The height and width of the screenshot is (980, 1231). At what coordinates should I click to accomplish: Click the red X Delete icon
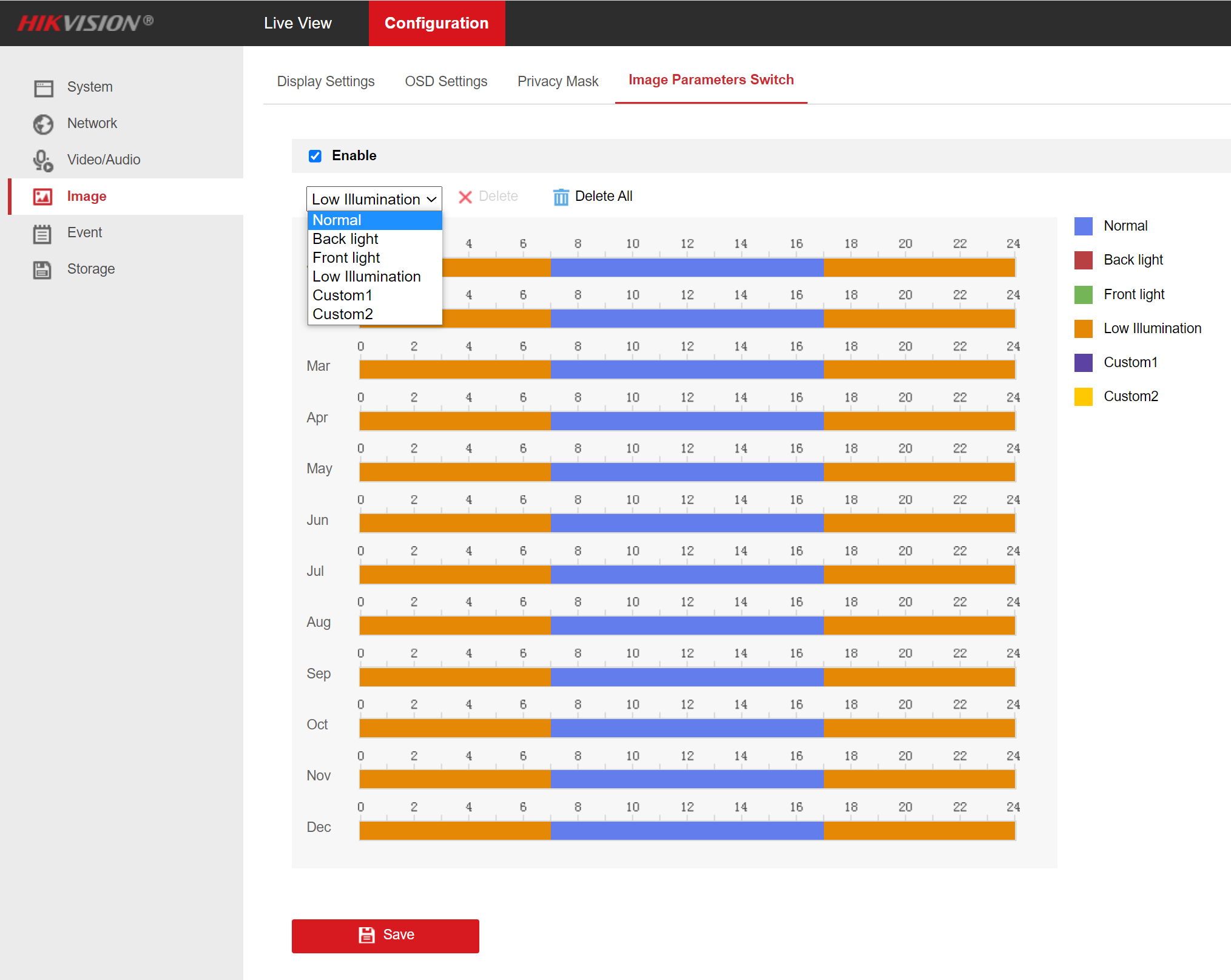tap(465, 197)
